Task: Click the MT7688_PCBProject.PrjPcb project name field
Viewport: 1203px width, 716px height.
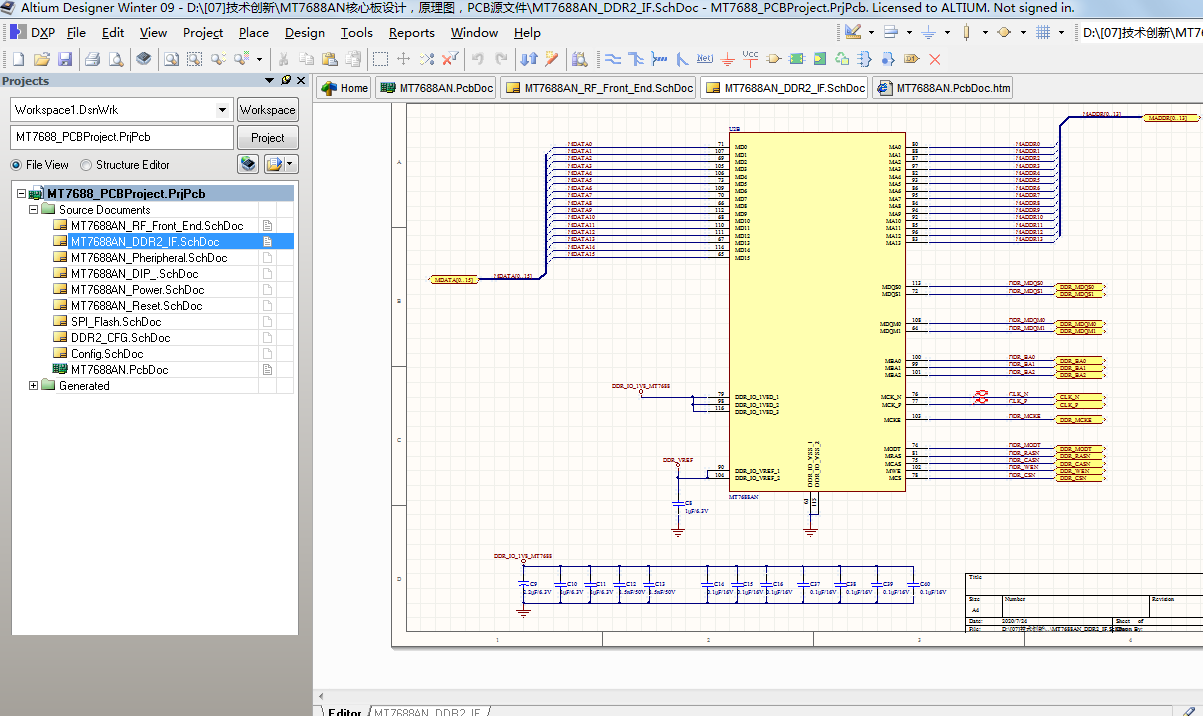Action: point(122,137)
